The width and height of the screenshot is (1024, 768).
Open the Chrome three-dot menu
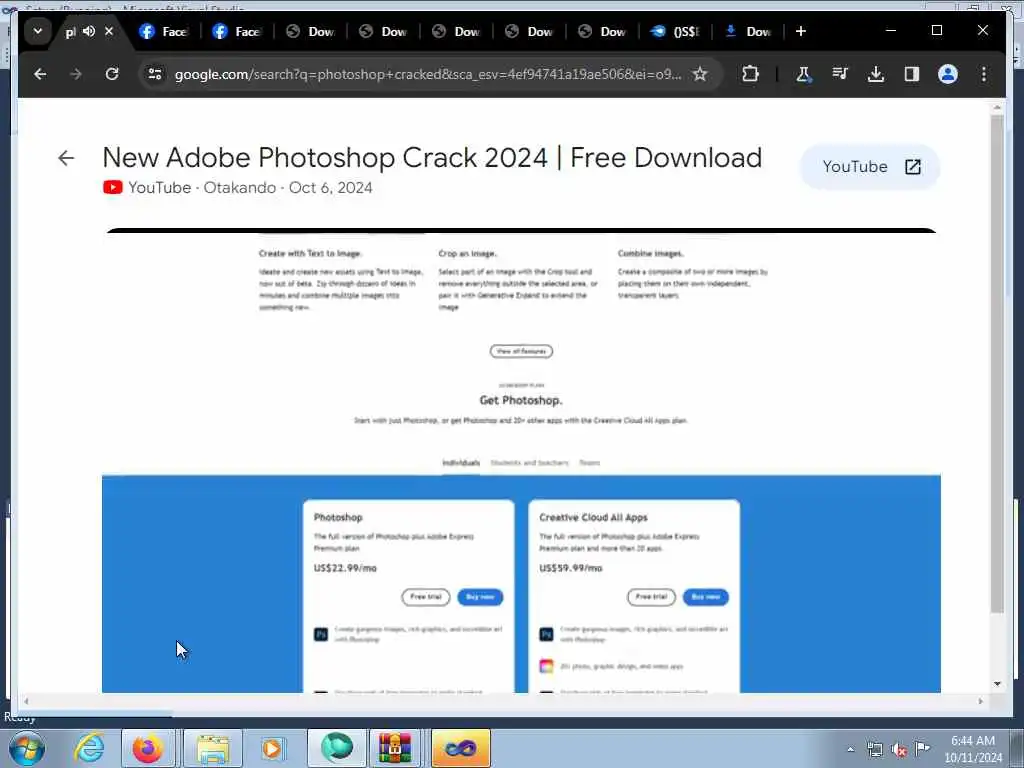click(984, 74)
